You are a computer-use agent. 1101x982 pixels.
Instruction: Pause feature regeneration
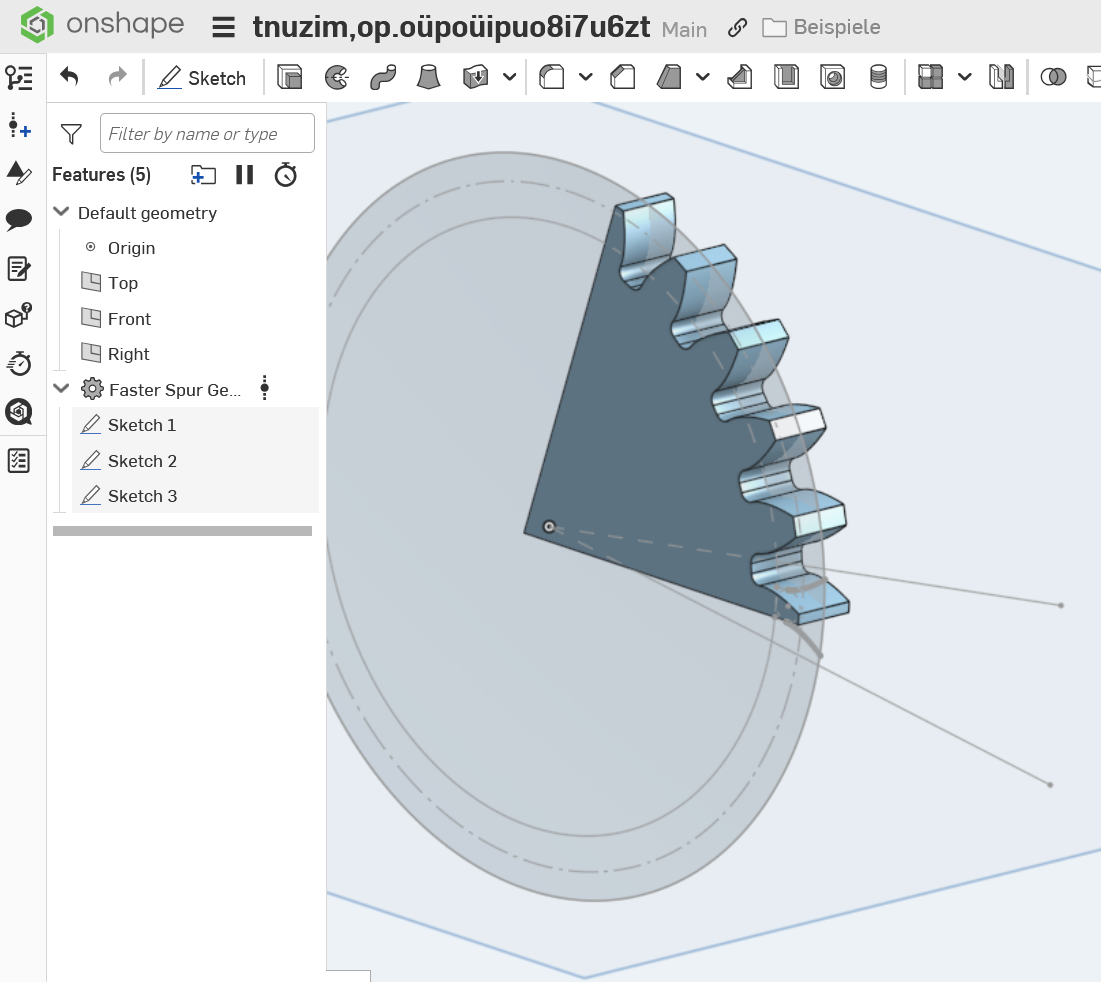(x=244, y=175)
